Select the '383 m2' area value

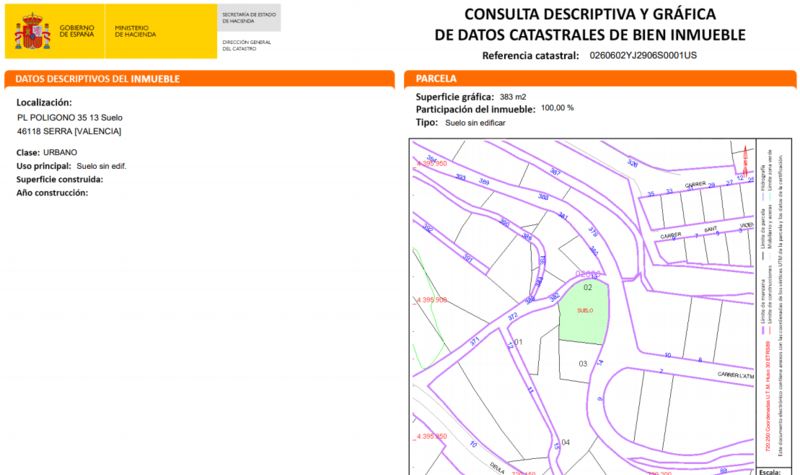[x=513, y=97]
